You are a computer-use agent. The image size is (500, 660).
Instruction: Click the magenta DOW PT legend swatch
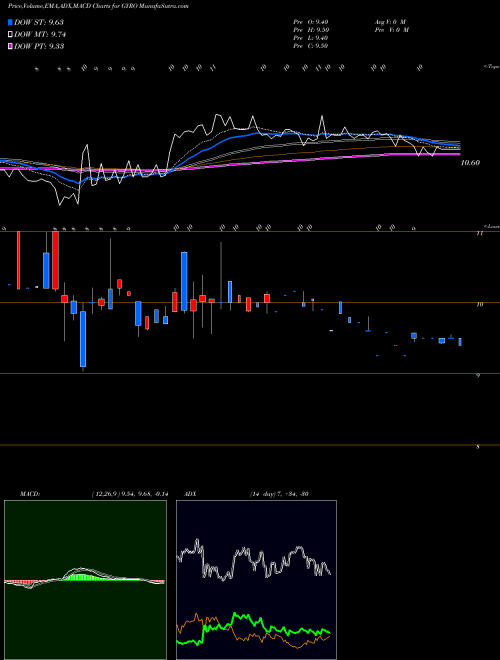(10, 46)
